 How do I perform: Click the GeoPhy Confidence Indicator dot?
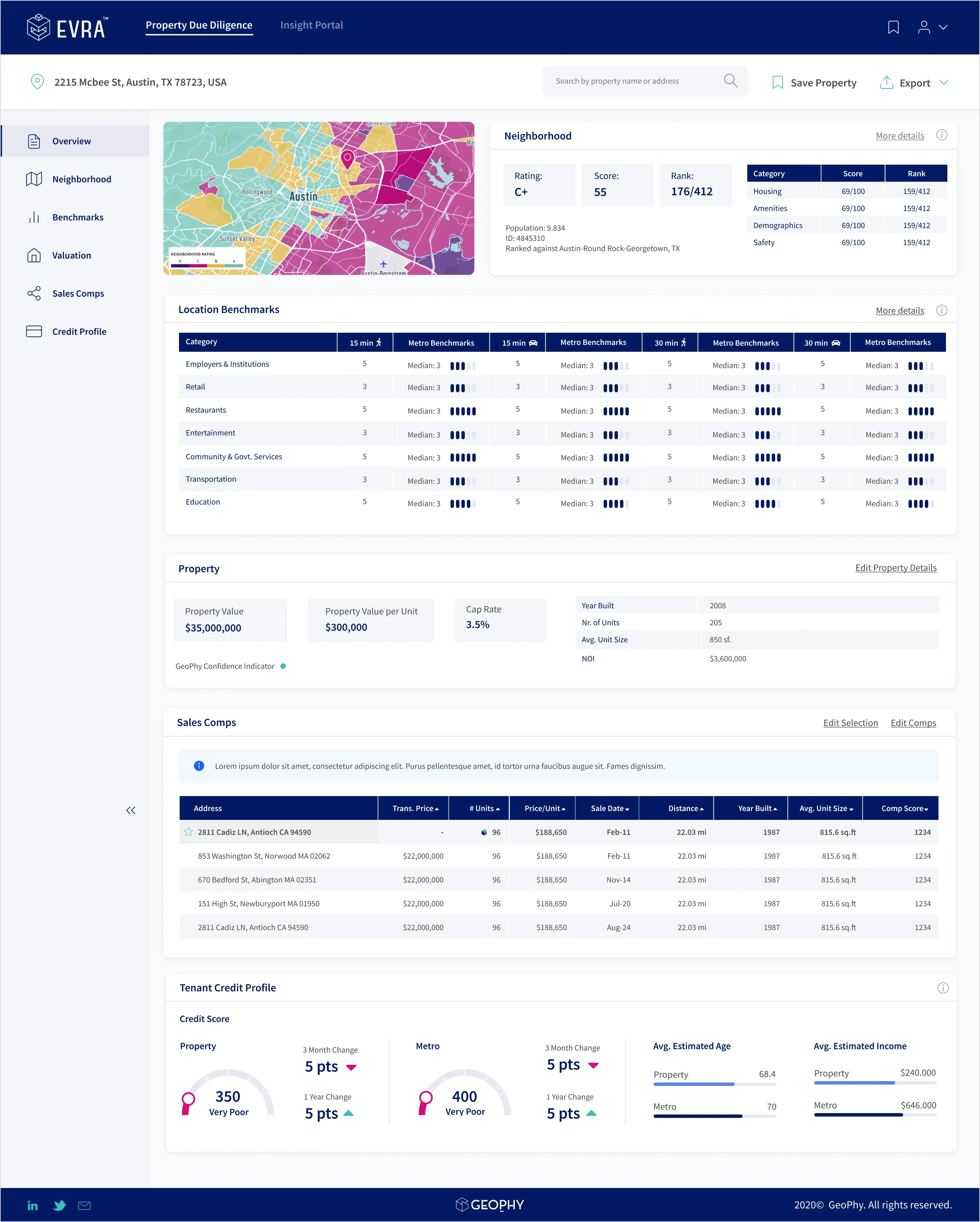click(x=283, y=666)
